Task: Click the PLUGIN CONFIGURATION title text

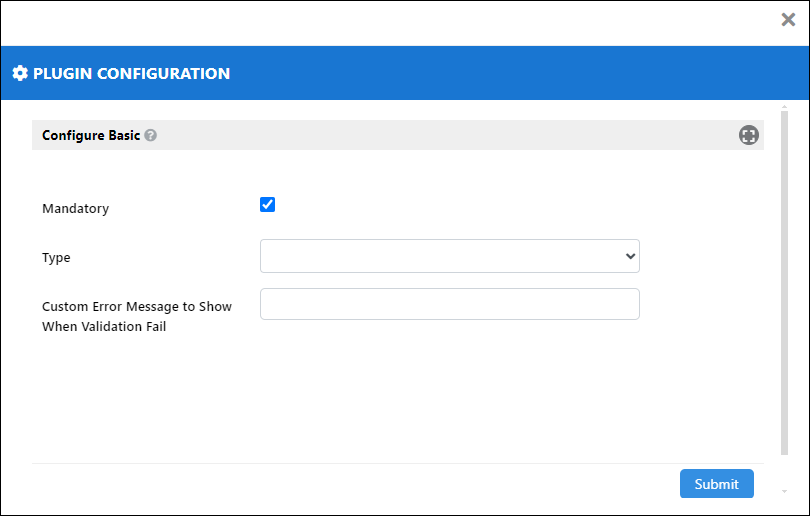Action: click(x=132, y=73)
